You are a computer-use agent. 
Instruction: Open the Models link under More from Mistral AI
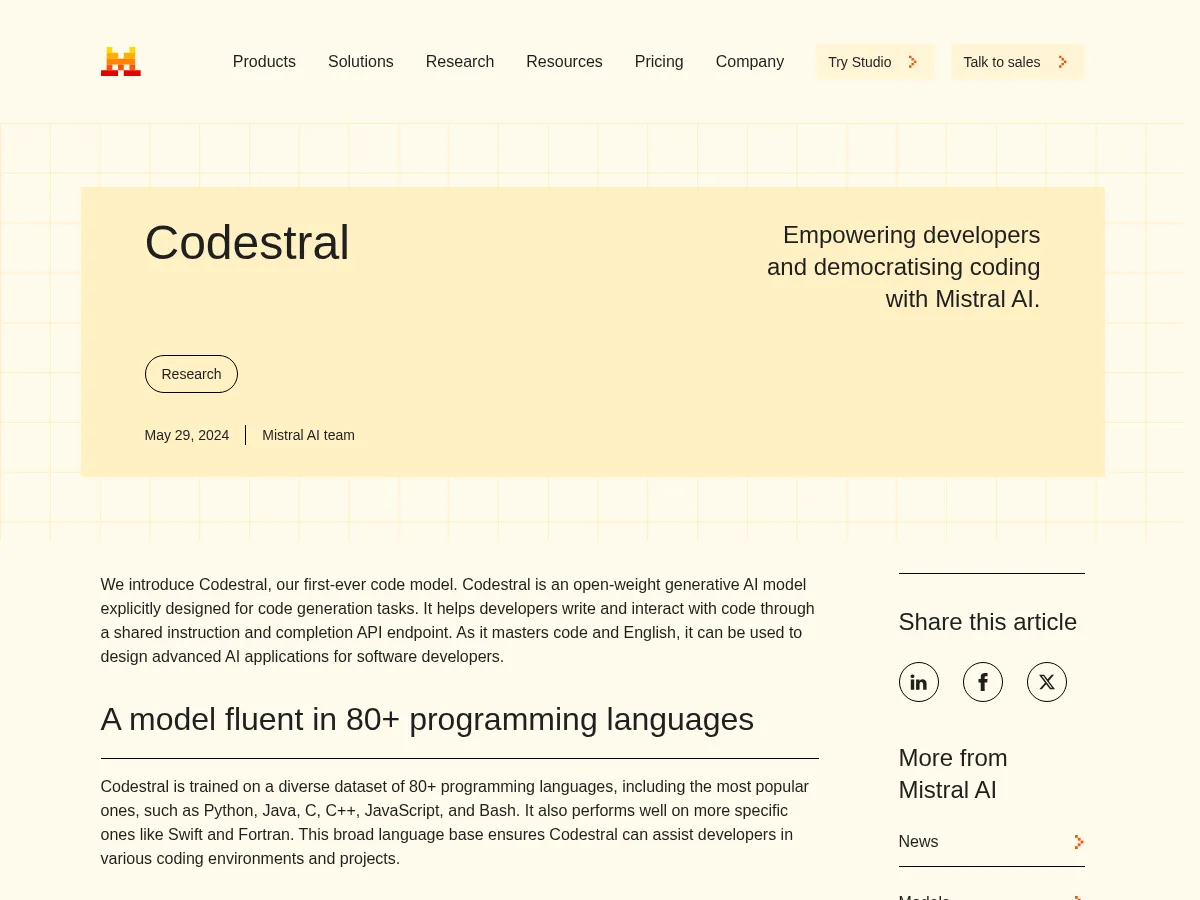923,896
